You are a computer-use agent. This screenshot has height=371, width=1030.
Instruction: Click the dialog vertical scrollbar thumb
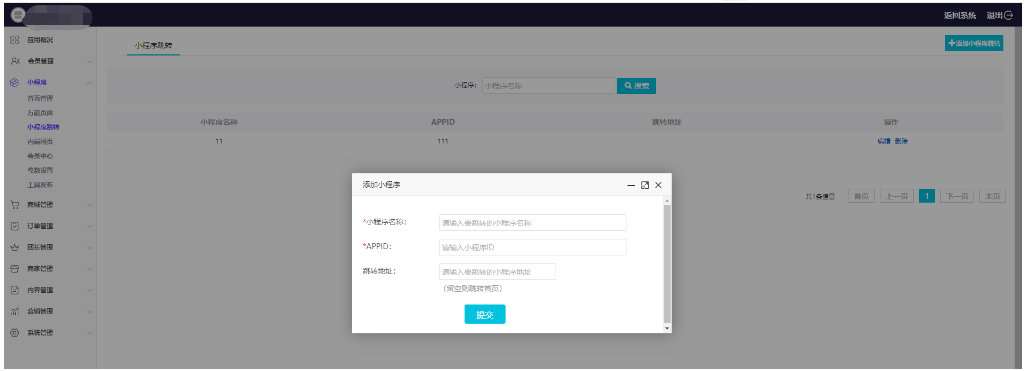tap(667, 263)
